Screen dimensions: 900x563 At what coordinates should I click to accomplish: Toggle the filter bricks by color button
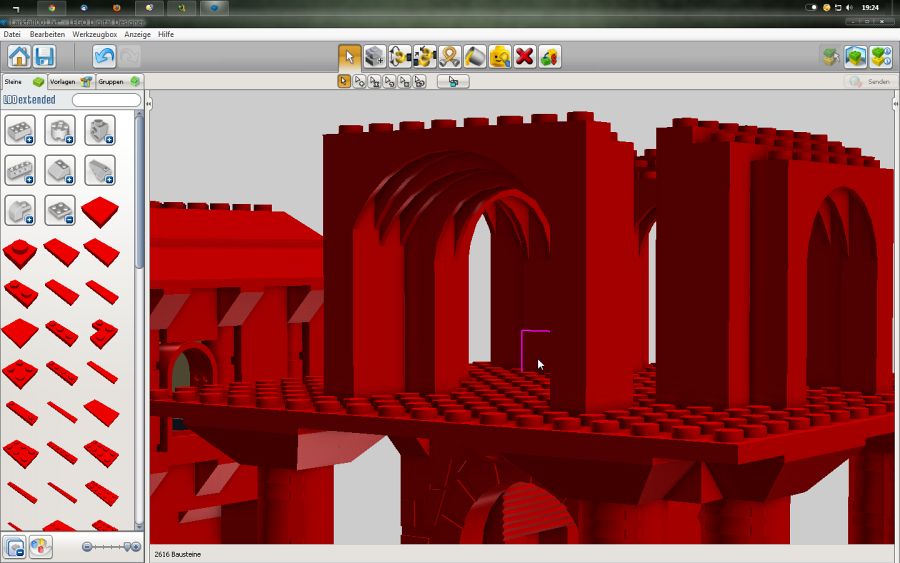point(40,547)
